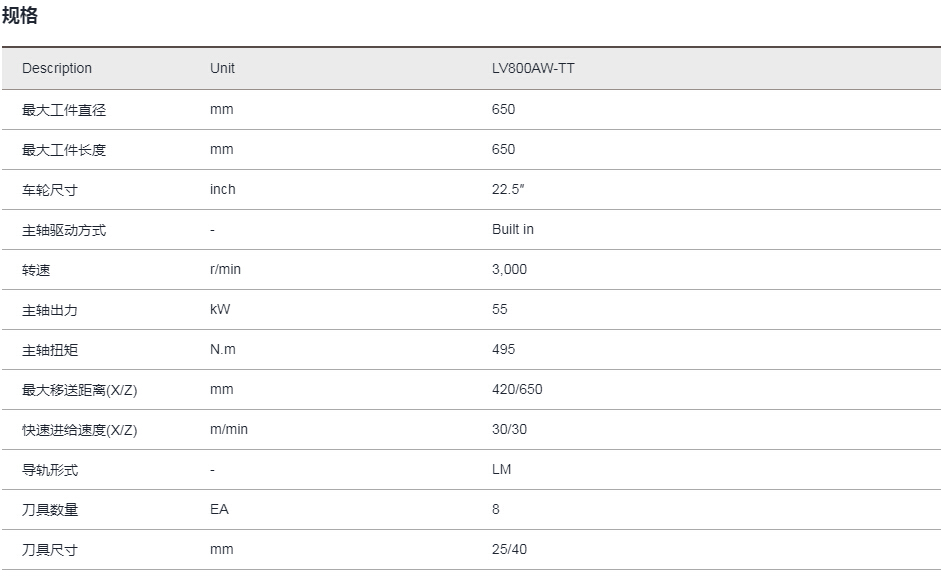Click the 车轮尺寸 row label
This screenshot has width=941, height=576.
(50, 190)
